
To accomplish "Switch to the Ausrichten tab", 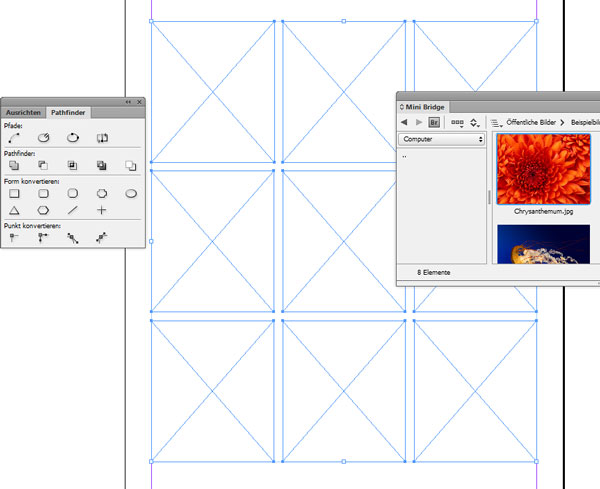I will pyautogui.click(x=24, y=113).
